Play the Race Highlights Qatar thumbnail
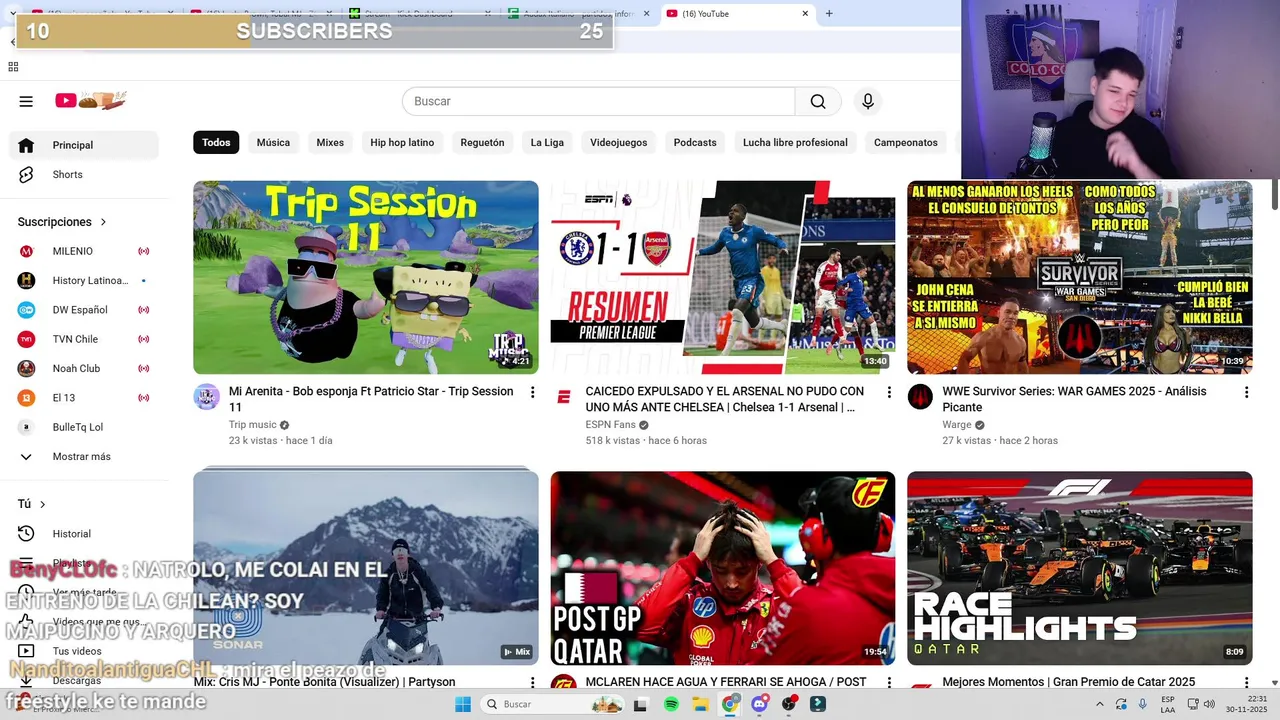The image size is (1280, 720). coord(1080,568)
